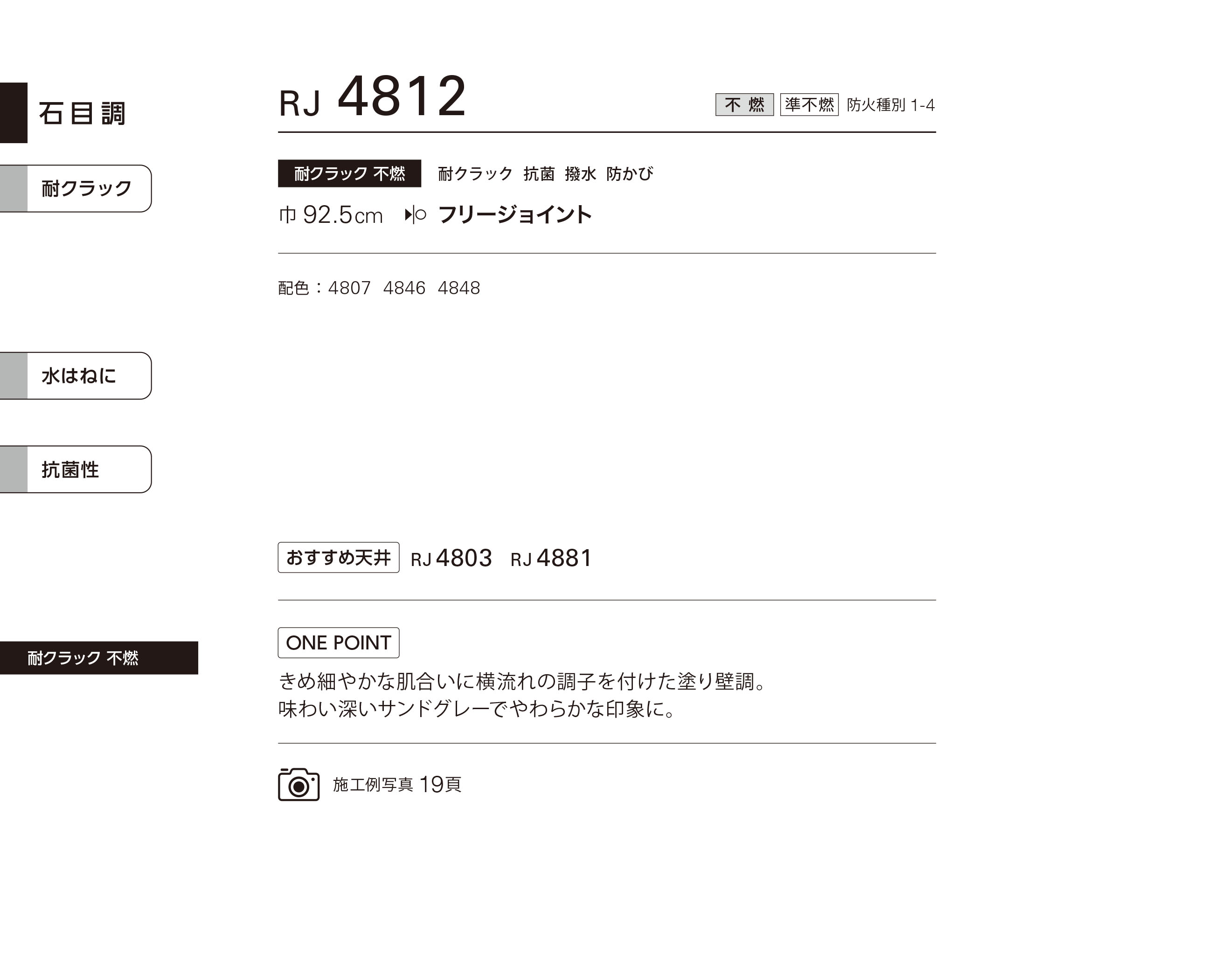Open recommended ceiling RJ 4881
Viewport: 1228px width, 980px height.
click(x=551, y=559)
